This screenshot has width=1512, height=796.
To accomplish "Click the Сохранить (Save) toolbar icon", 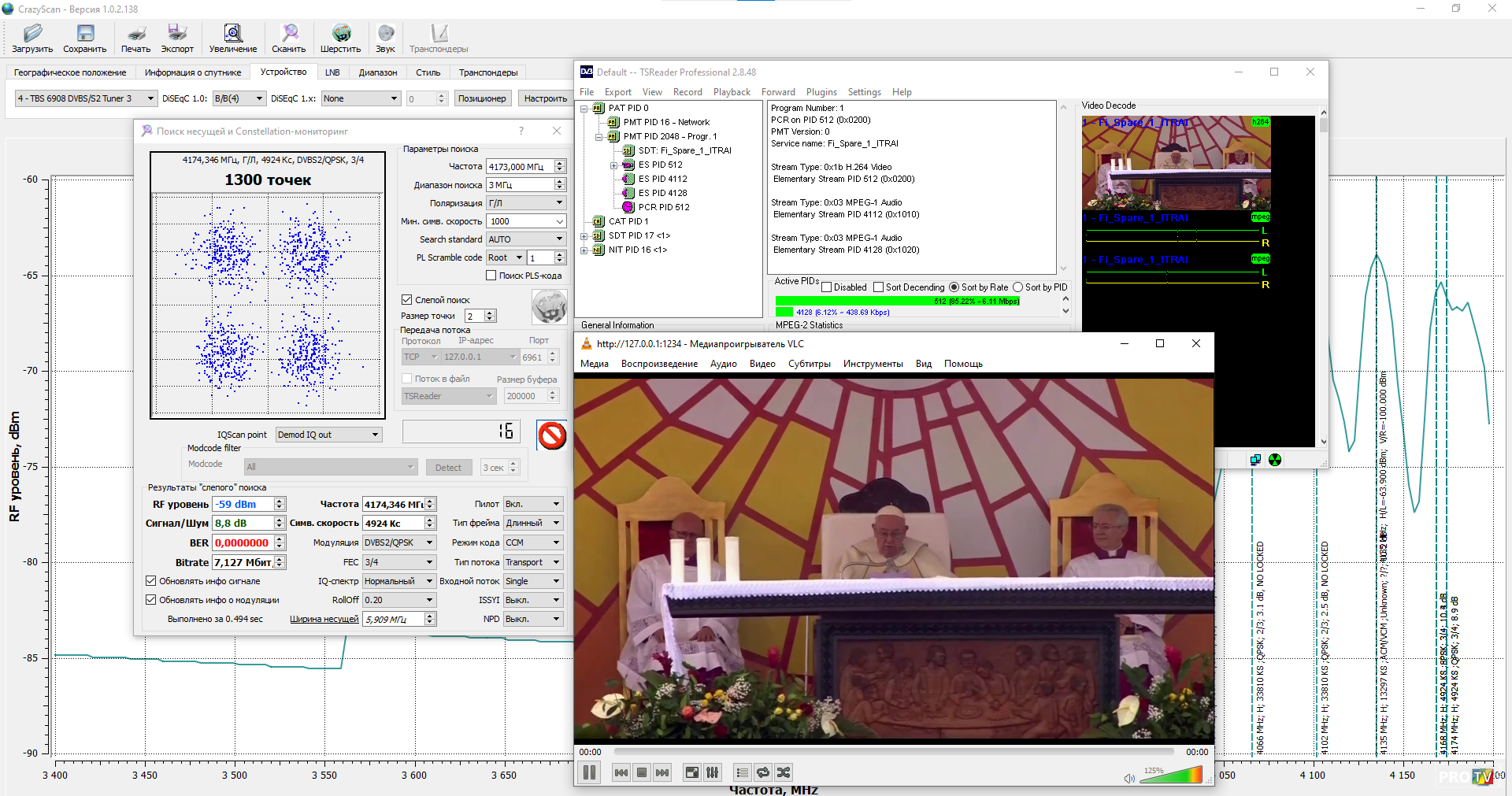I will [85, 34].
